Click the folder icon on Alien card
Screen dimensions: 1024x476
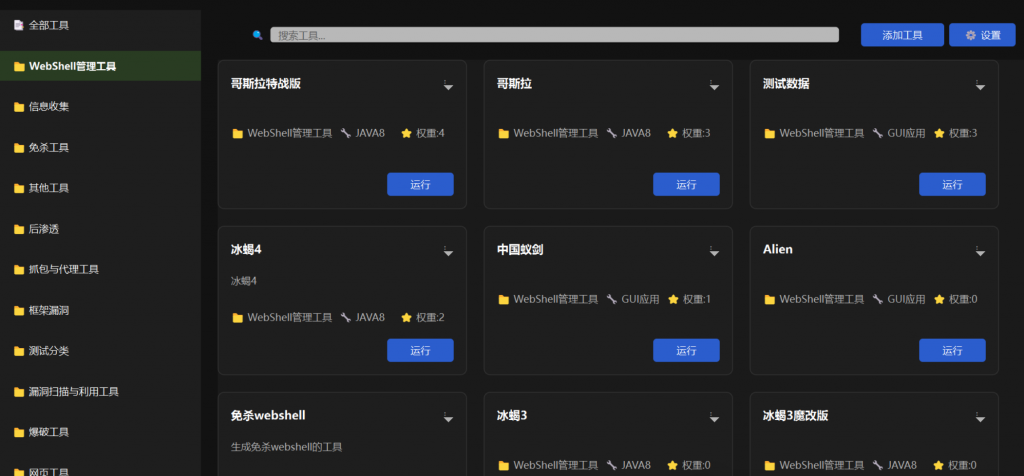point(769,300)
